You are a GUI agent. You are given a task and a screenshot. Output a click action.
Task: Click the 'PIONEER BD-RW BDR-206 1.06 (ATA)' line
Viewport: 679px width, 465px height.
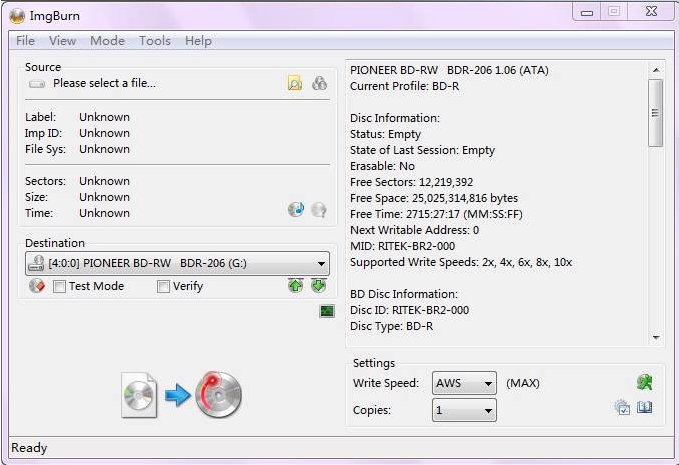coord(449,70)
